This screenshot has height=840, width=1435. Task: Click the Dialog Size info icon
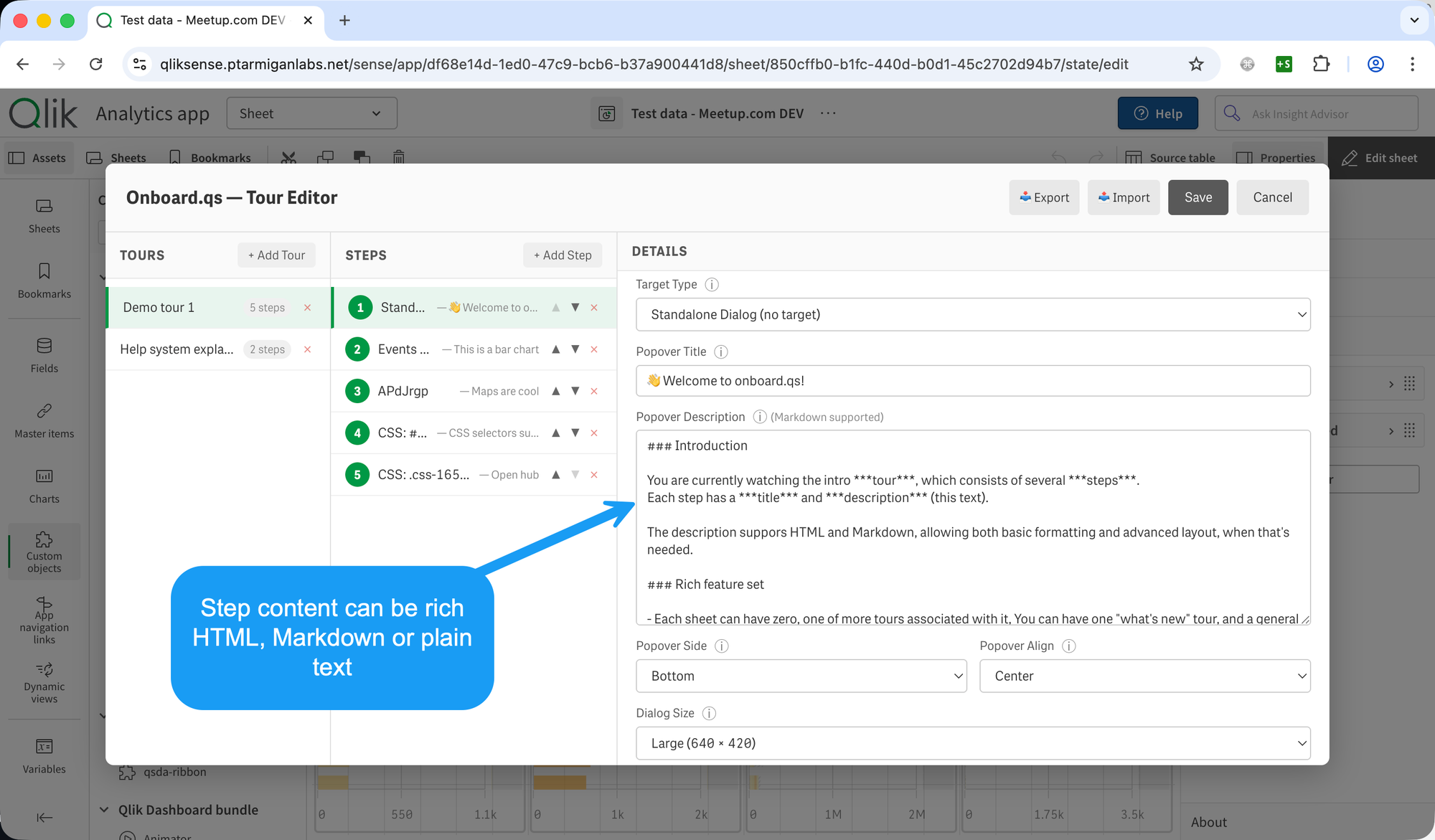709,713
